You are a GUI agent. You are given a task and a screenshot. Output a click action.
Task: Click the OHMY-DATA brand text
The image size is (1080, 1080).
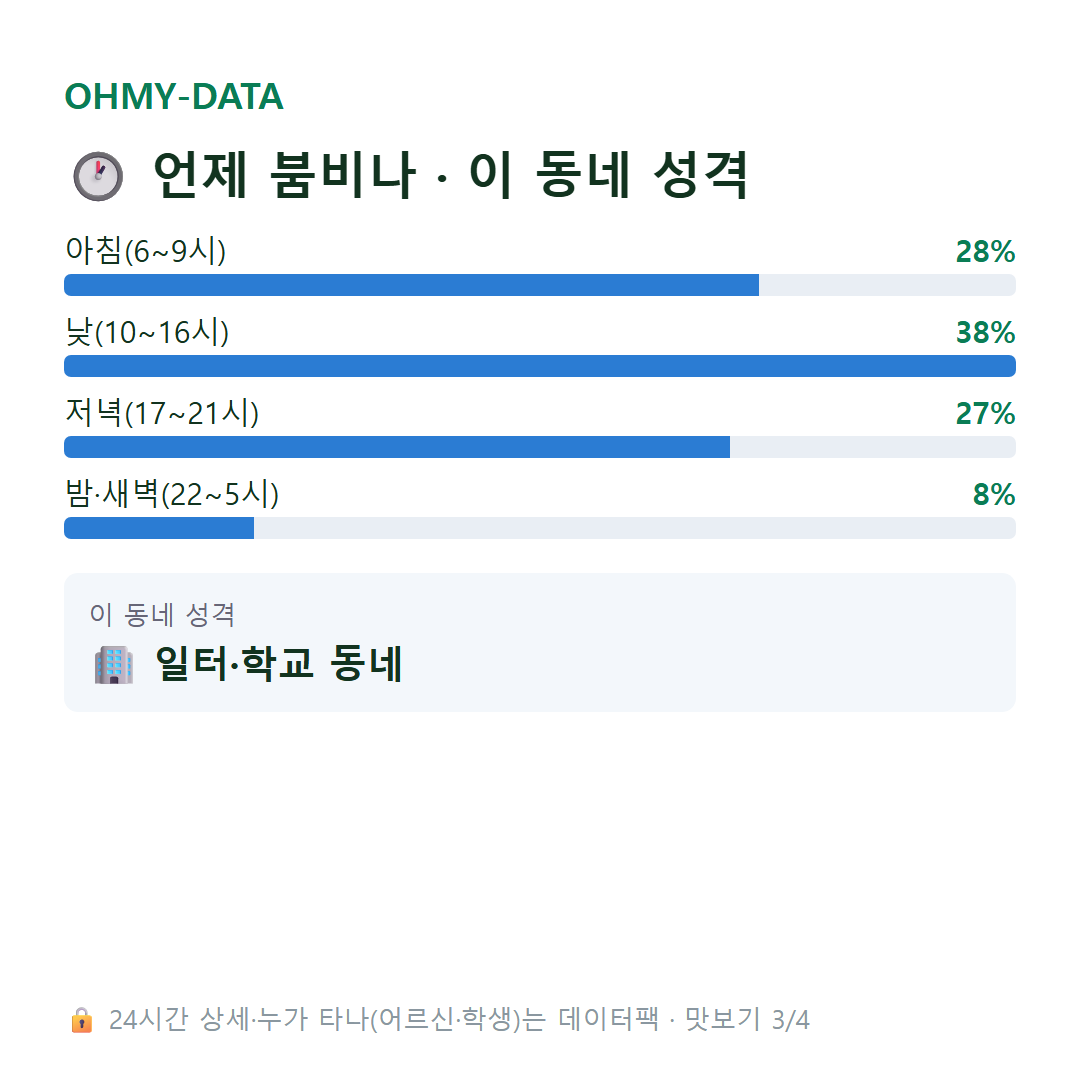(x=174, y=96)
